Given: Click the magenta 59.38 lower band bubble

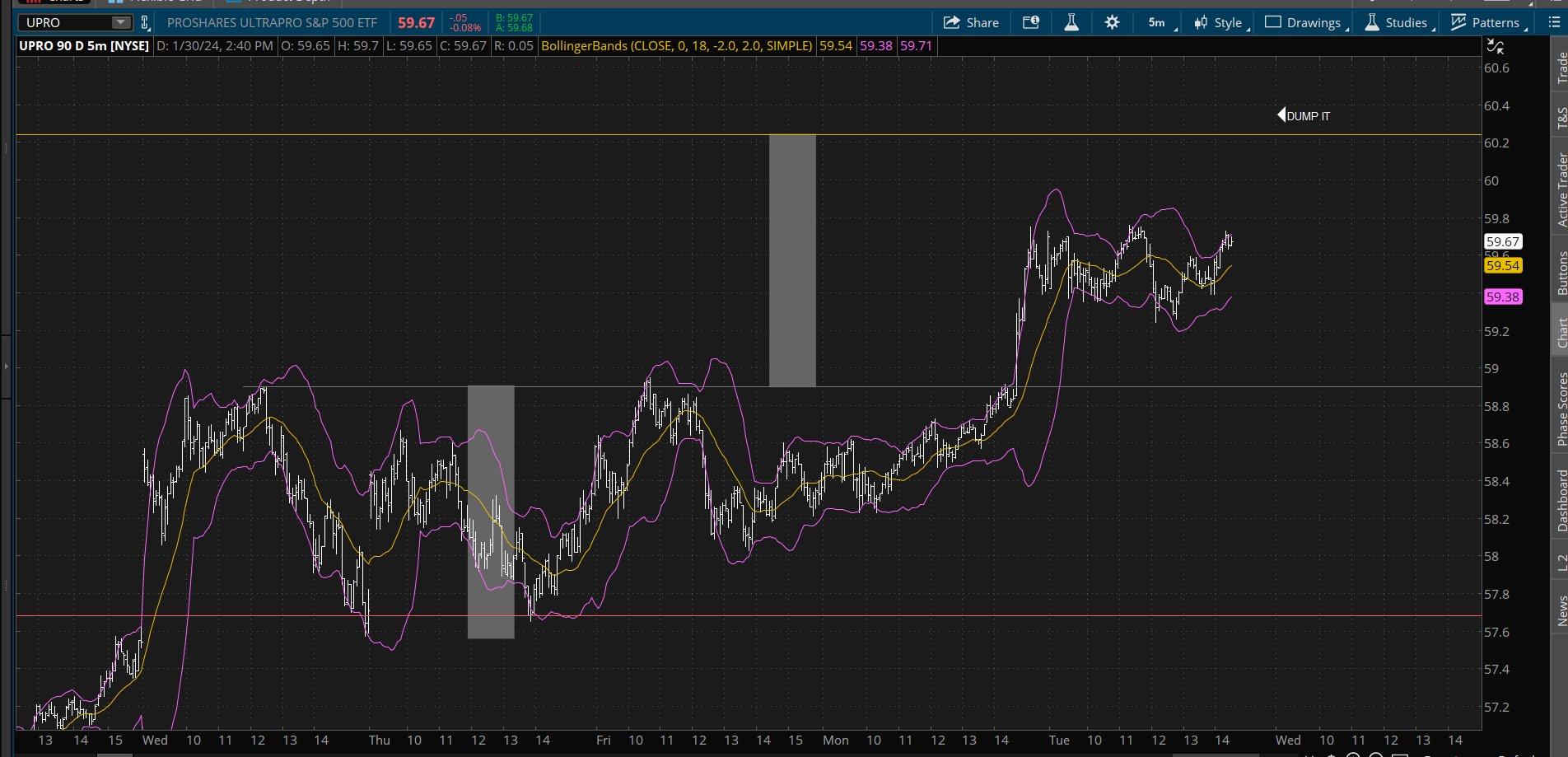Looking at the screenshot, I should (x=1502, y=297).
